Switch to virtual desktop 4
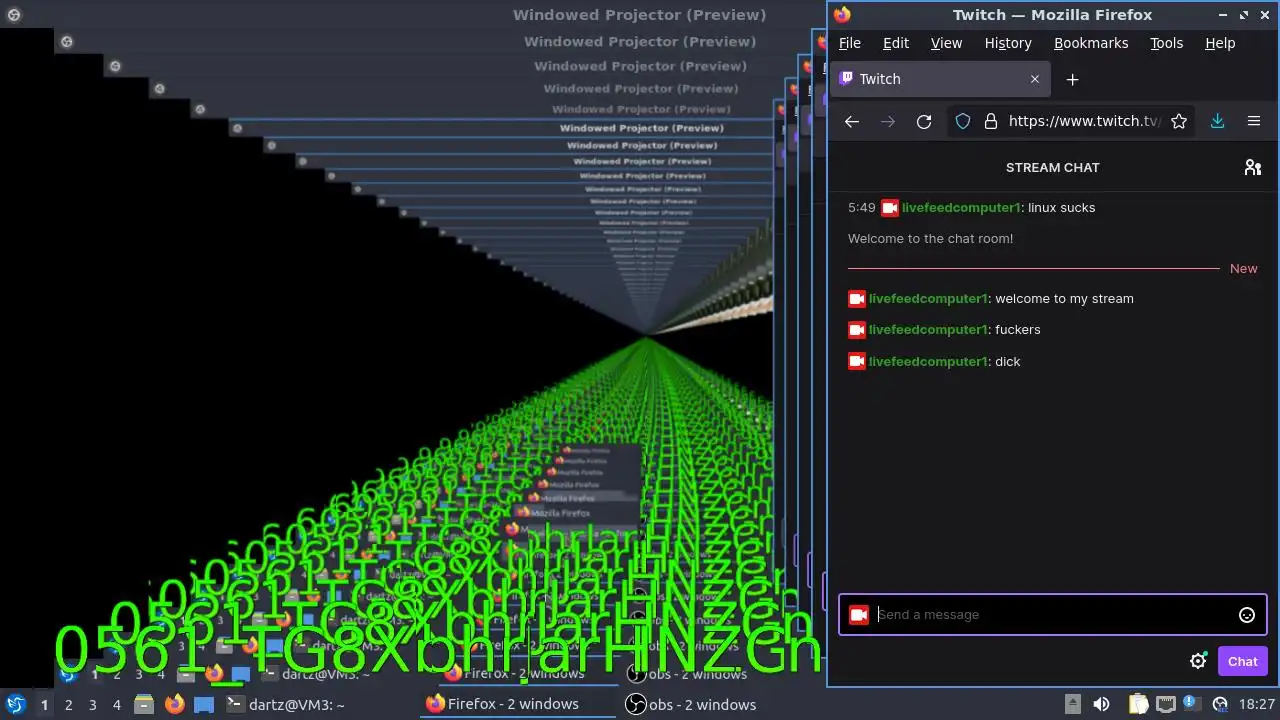Image resolution: width=1280 pixels, height=720 pixels. click(x=116, y=705)
